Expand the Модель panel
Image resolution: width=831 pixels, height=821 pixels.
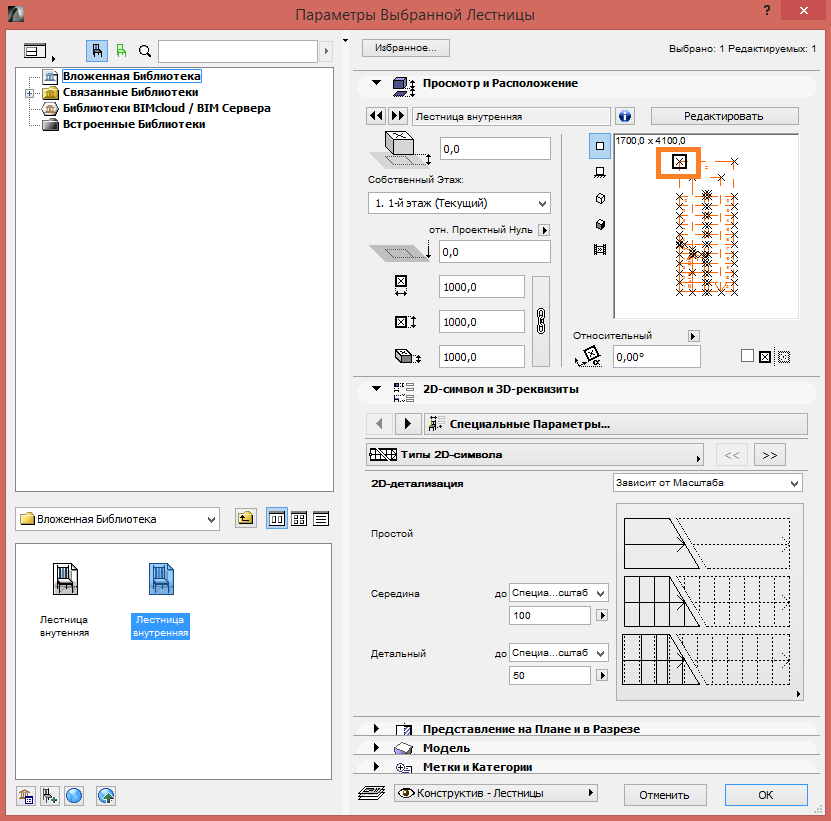(376, 747)
